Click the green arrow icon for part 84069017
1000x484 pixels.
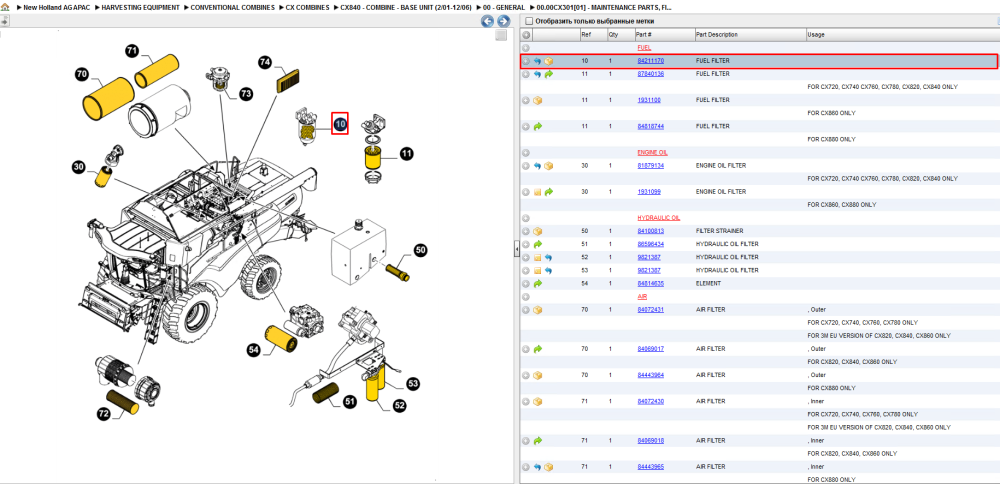click(x=538, y=349)
